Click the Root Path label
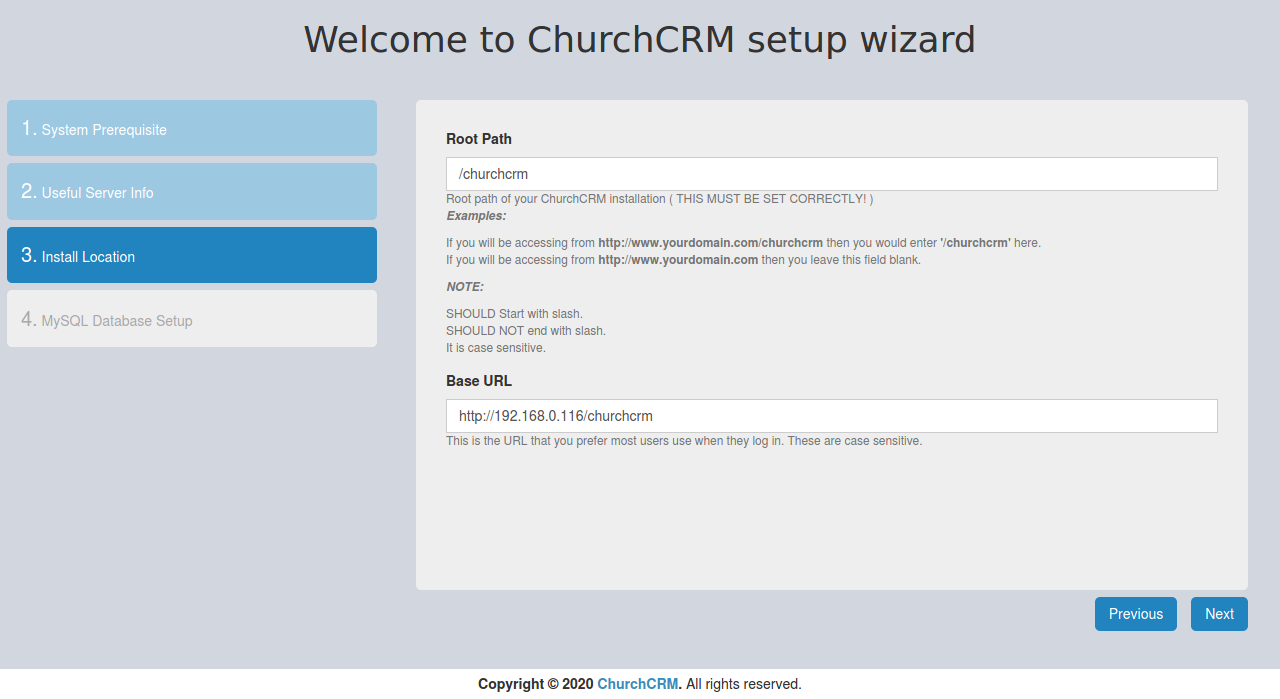The width and height of the screenshot is (1280, 699). pyautogui.click(x=478, y=139)
